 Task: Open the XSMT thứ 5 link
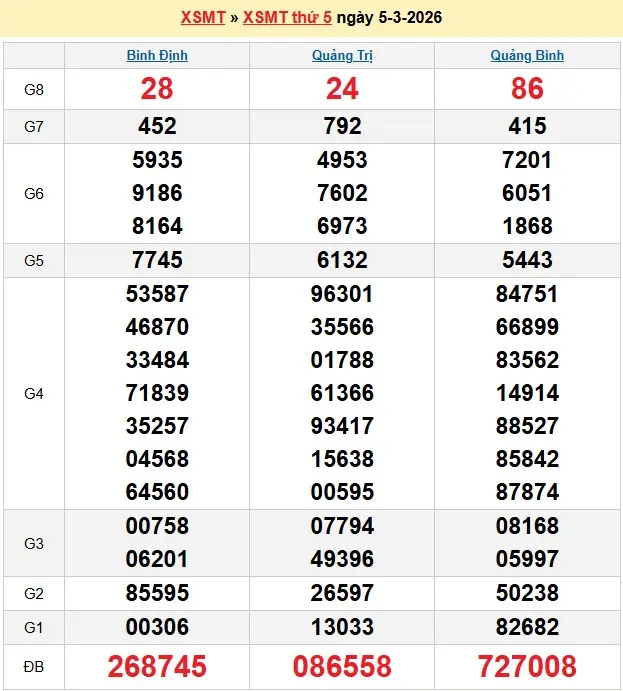point(287,18)
